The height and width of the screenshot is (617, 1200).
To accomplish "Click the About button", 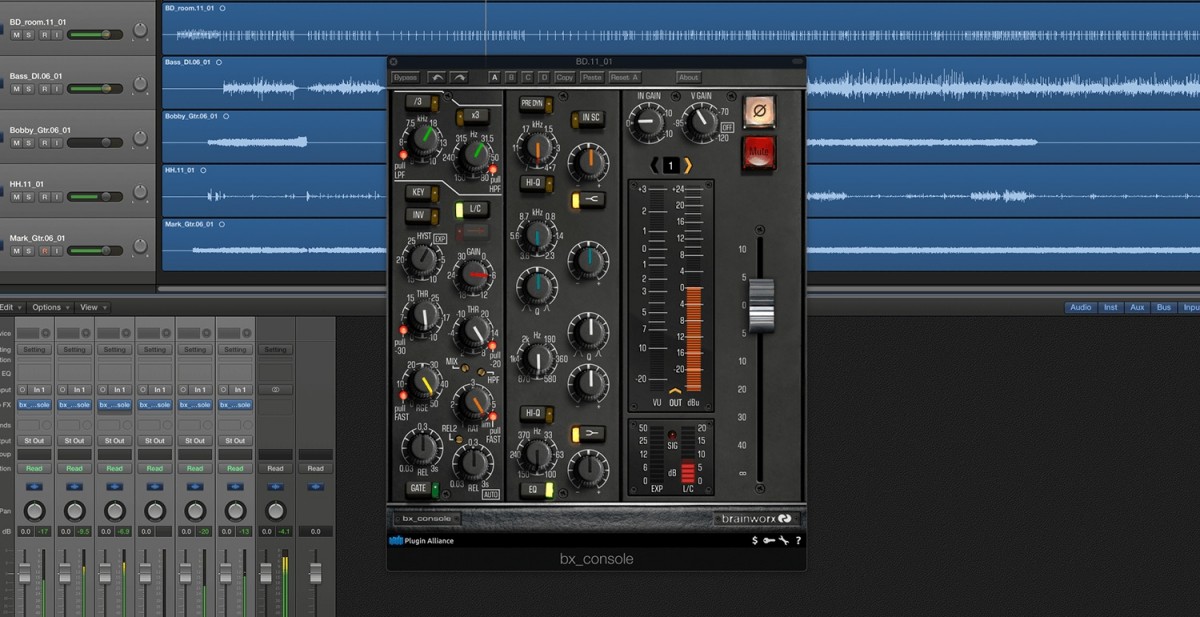I will [x=688, y=77].
